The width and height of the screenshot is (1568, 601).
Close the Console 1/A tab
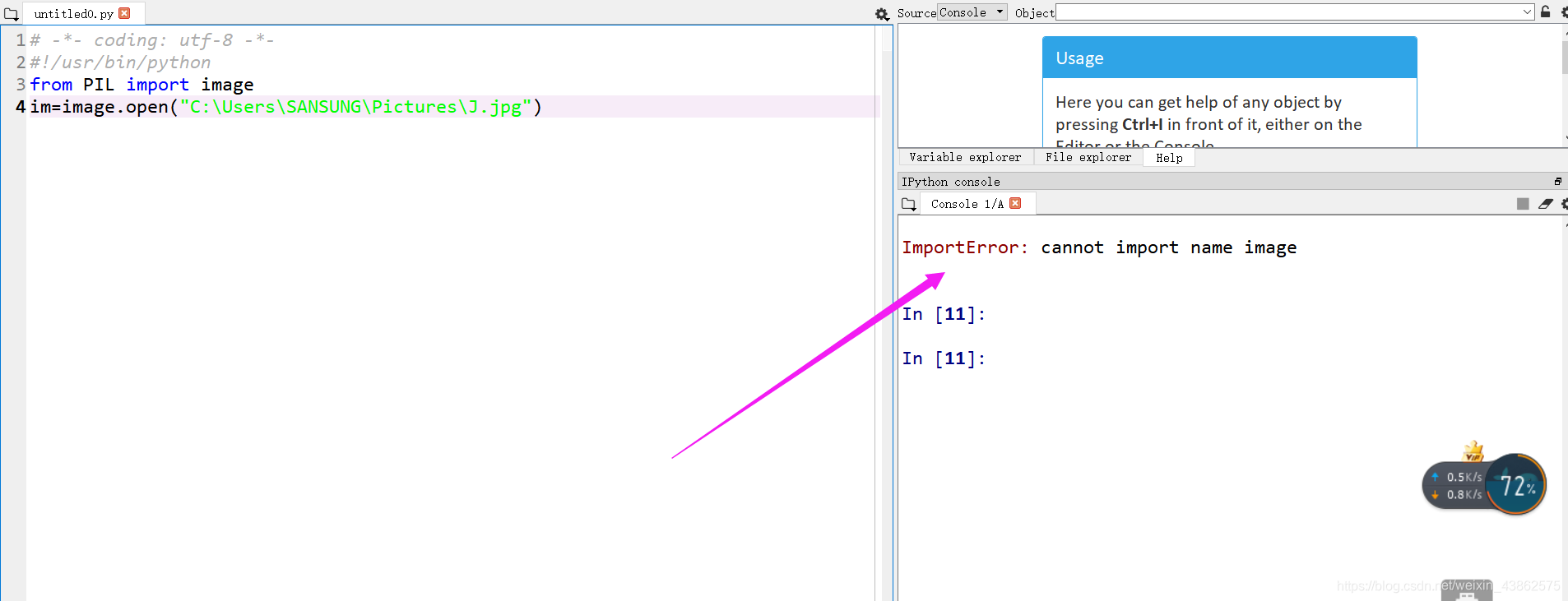(x=1015, y=203)
